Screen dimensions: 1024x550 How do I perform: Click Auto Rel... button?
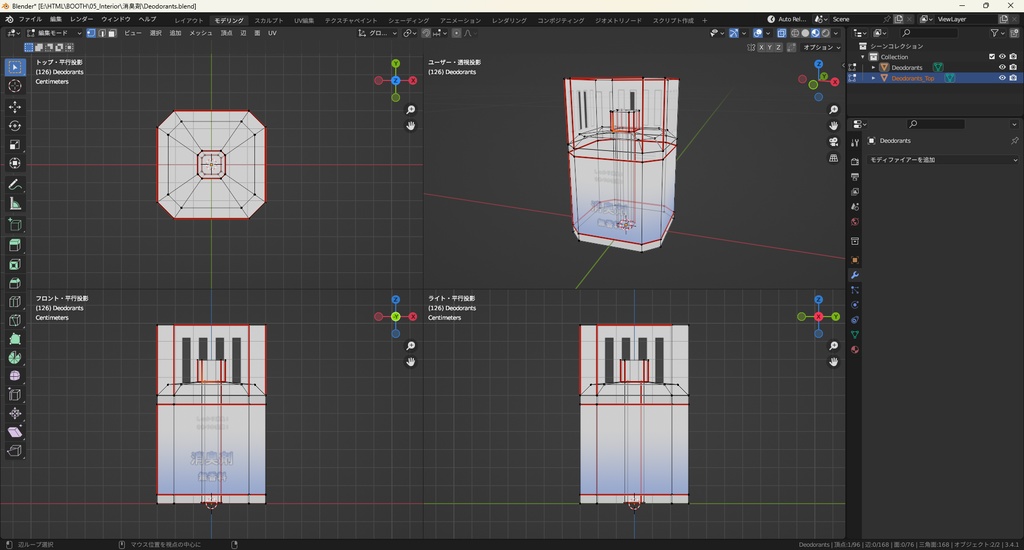coord(786,19)
